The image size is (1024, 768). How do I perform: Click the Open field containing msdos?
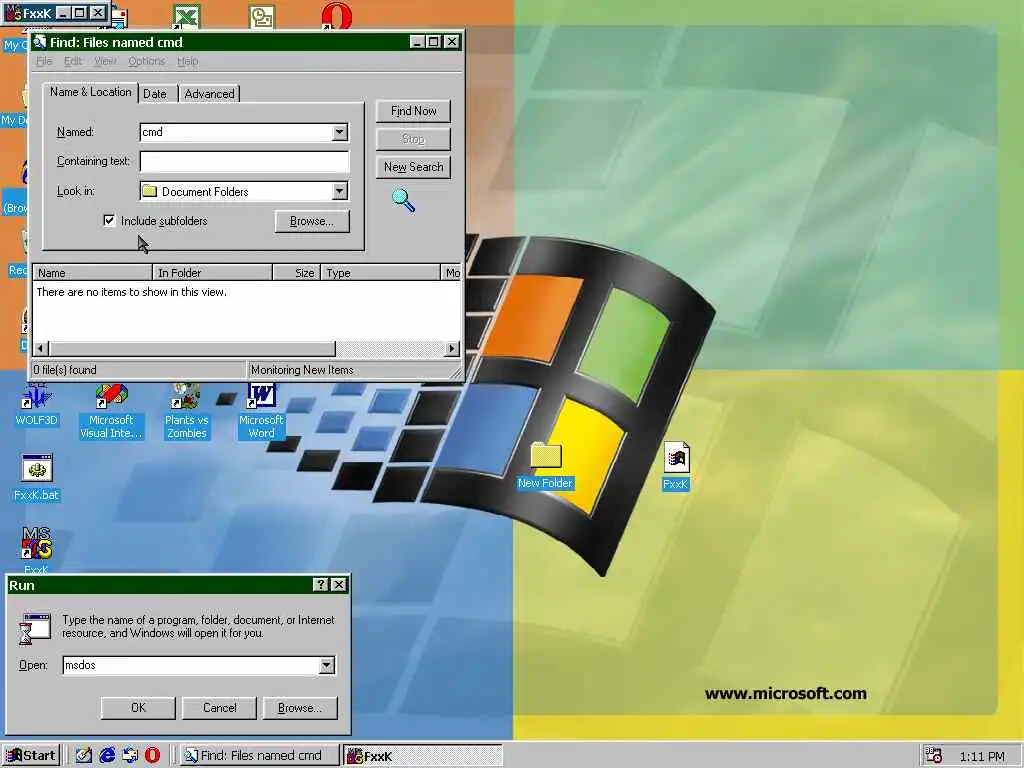[x=191, y=665]
